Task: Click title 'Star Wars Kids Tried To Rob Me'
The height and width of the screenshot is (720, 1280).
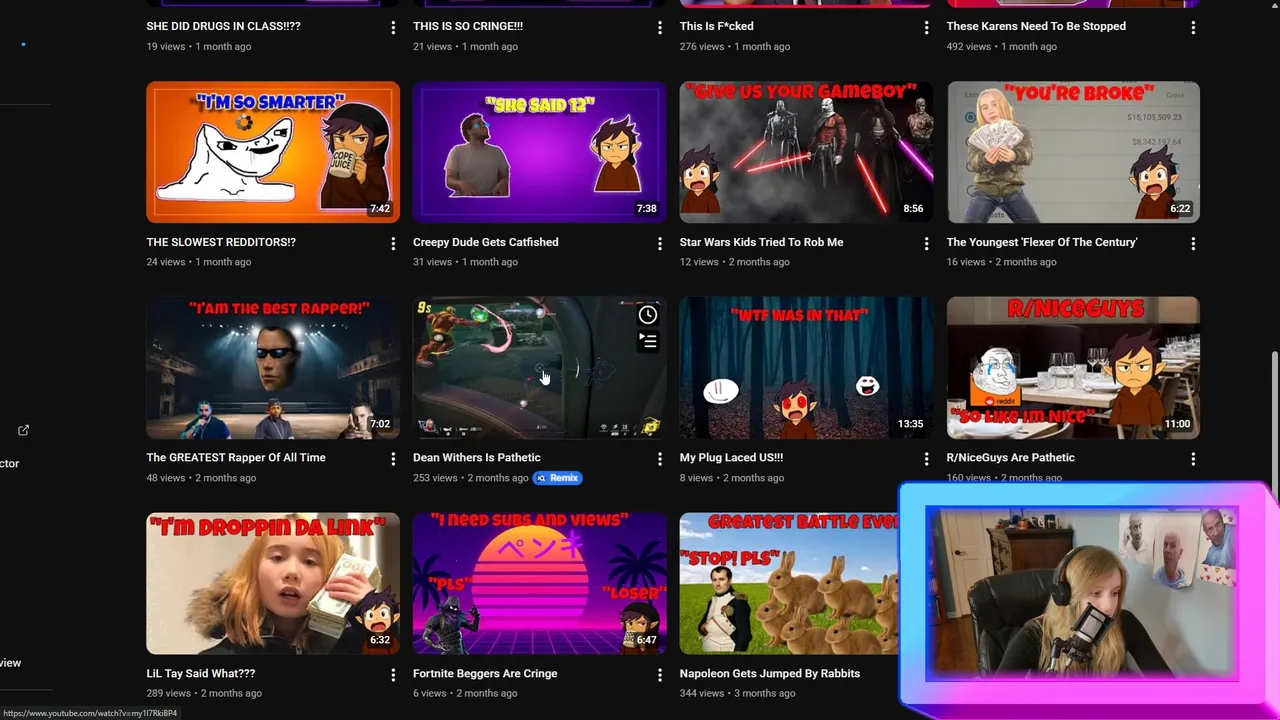Action: click(761, 242)
